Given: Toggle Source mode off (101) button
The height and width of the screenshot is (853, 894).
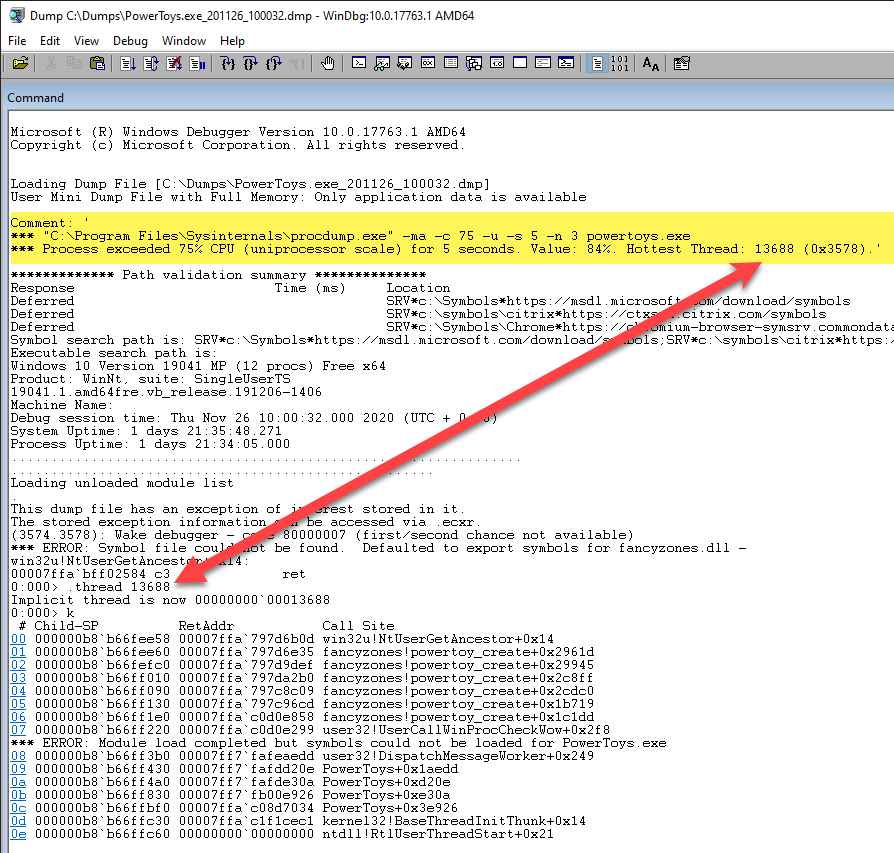Looking at the screenshot, I should click(620, 63).
